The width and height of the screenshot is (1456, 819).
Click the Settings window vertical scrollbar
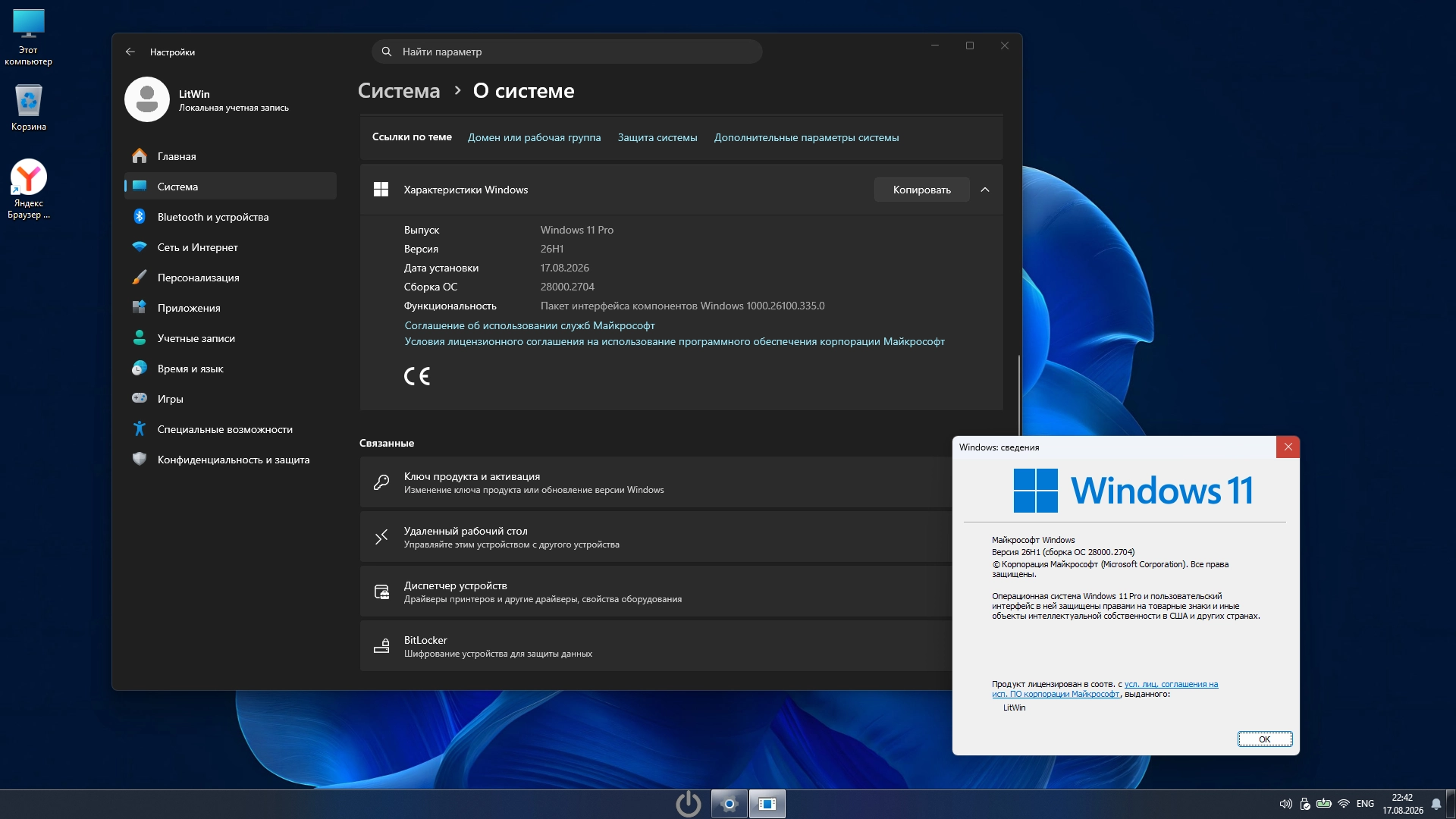pyautogui.click(x=1019, y=394)
